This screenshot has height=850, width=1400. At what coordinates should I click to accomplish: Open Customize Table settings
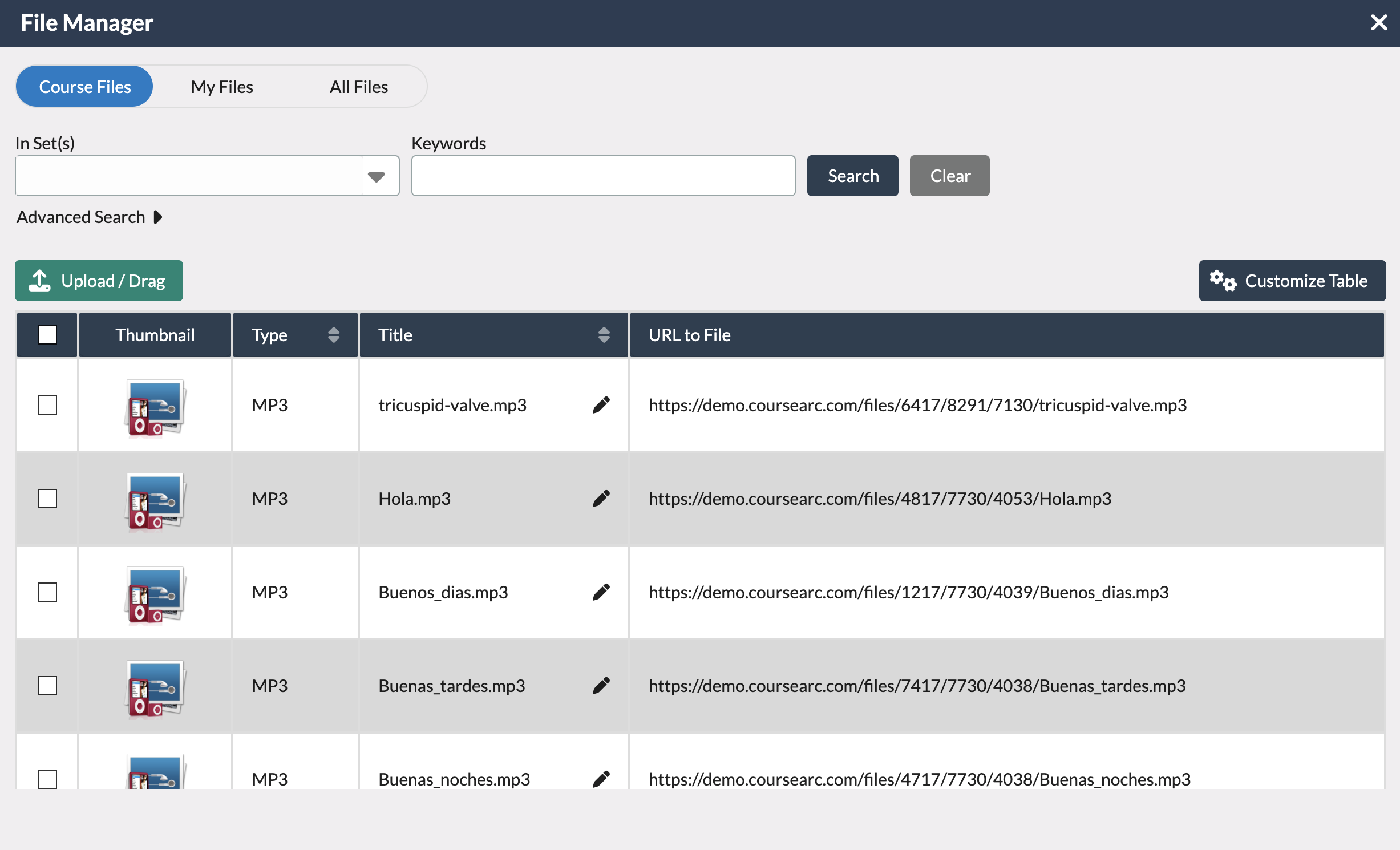1292,281
